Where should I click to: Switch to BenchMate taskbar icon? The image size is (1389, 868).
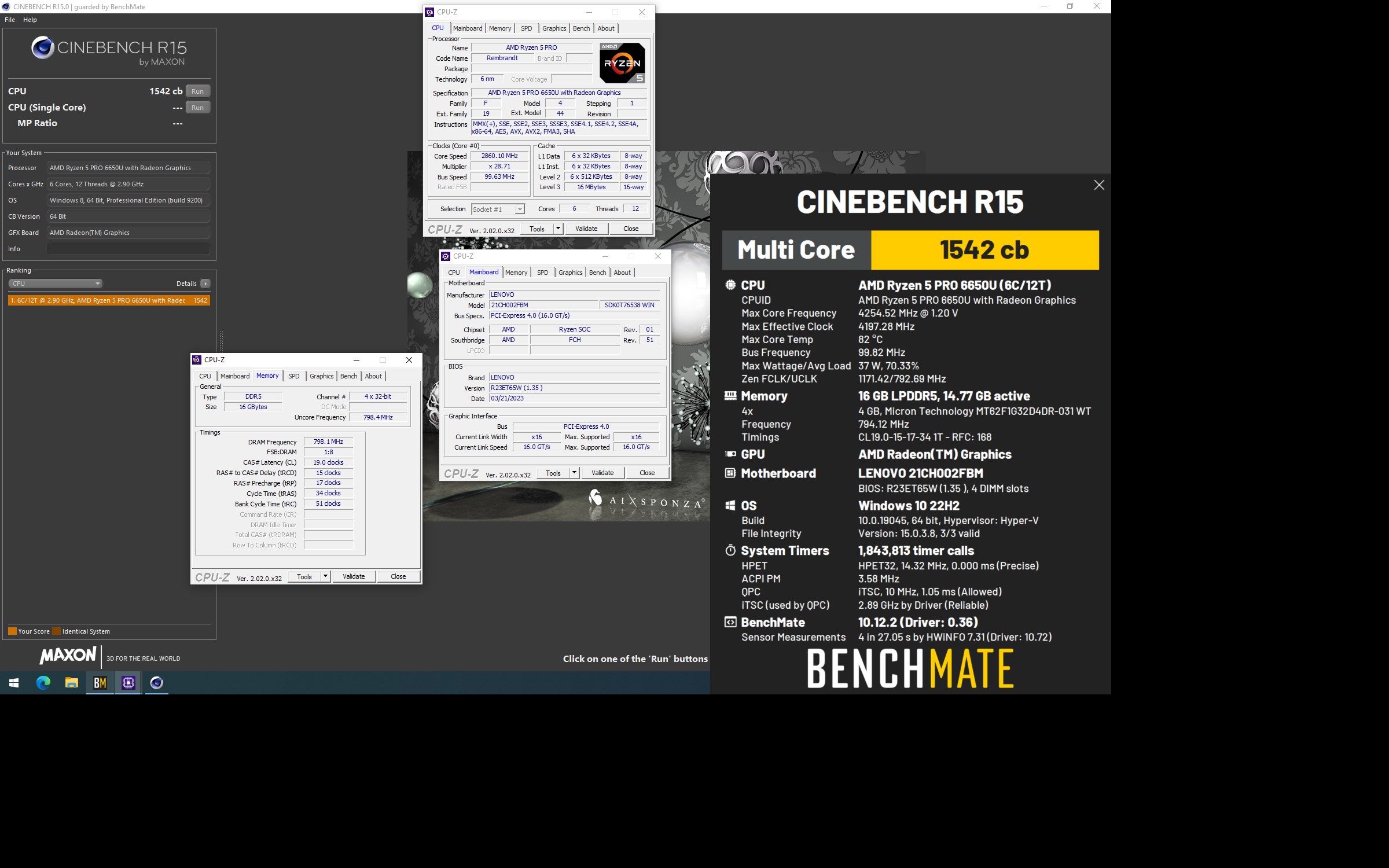point(100,683)
